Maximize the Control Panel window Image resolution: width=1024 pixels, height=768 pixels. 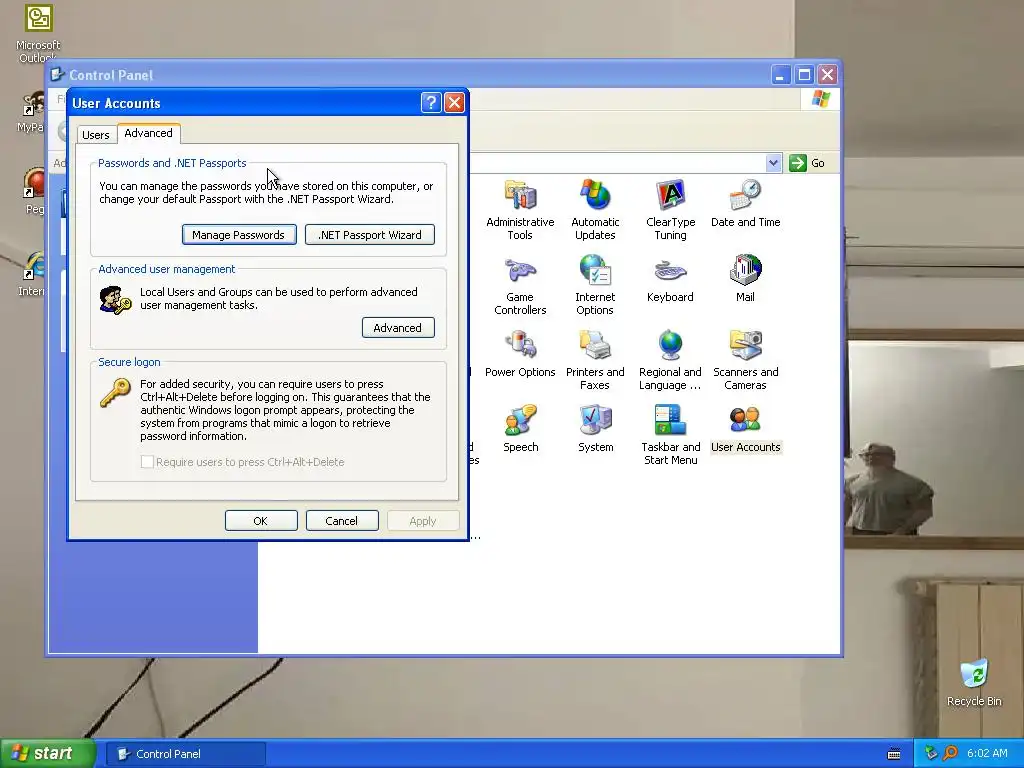804,74
